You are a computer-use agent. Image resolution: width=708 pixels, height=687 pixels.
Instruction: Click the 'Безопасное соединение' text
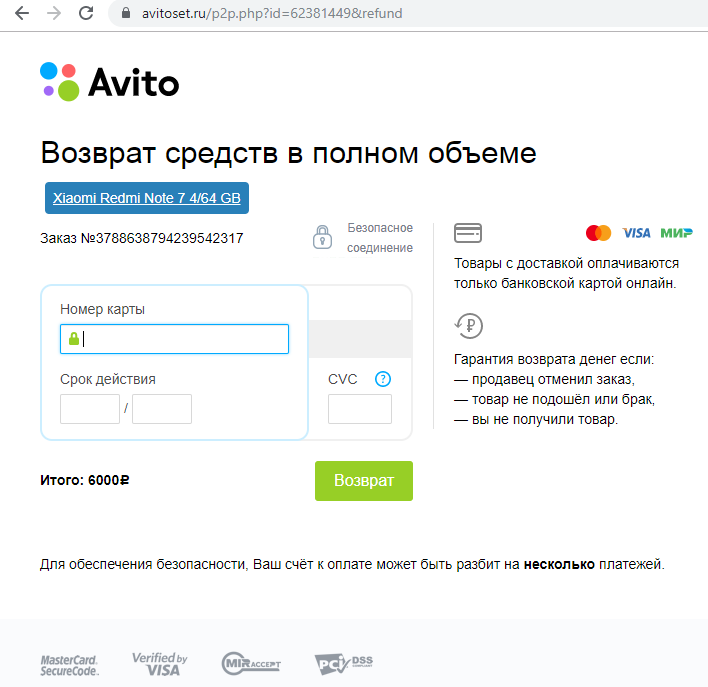pyautogui.click(x=380, y=238)
